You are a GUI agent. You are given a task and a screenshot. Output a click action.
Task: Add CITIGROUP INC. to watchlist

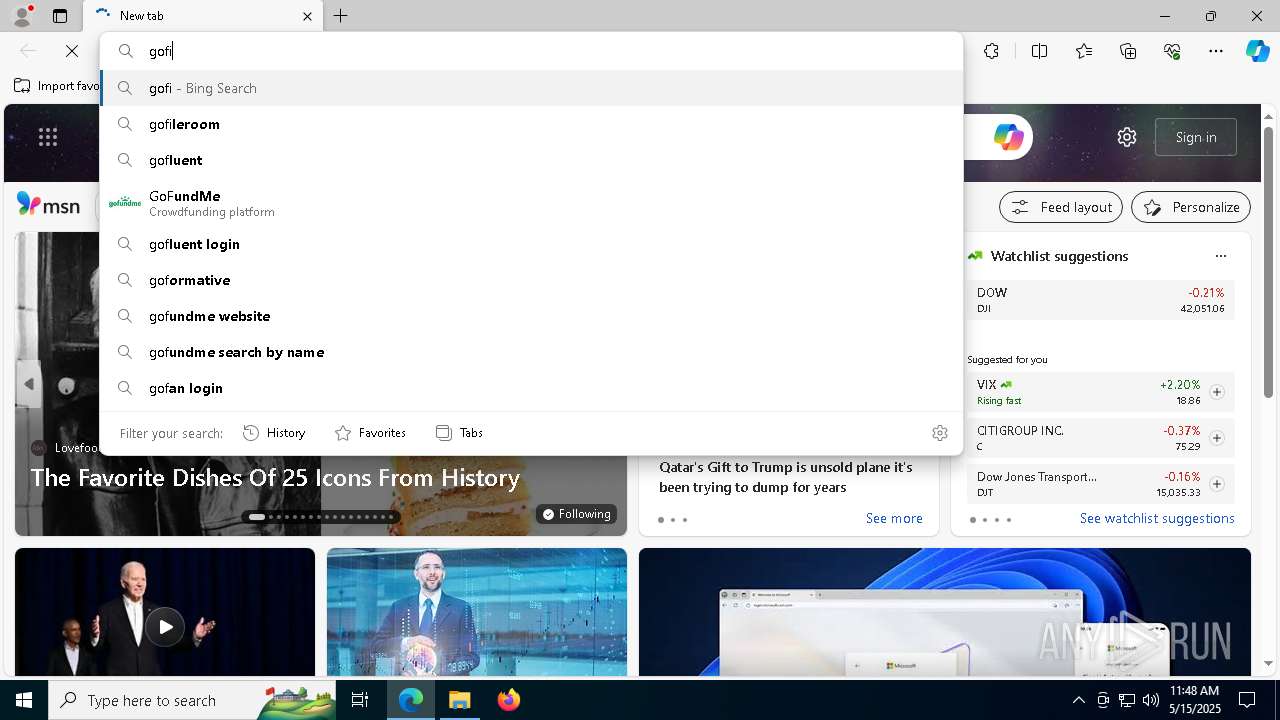pyautogui.click(x=1217, y=438)
